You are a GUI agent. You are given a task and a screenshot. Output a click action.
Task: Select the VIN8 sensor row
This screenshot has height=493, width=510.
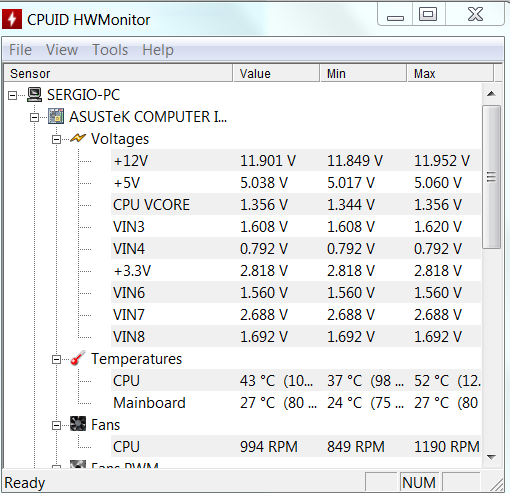(296, 336)
